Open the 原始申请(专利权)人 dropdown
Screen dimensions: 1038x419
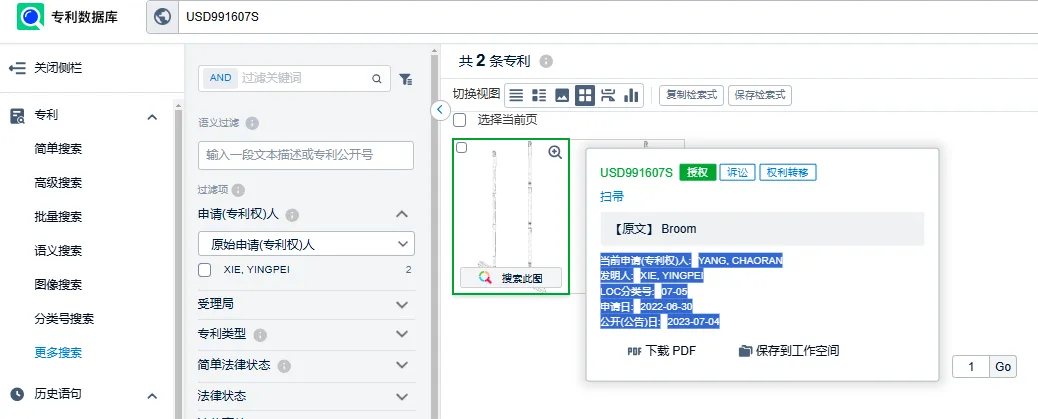[307, 244]
